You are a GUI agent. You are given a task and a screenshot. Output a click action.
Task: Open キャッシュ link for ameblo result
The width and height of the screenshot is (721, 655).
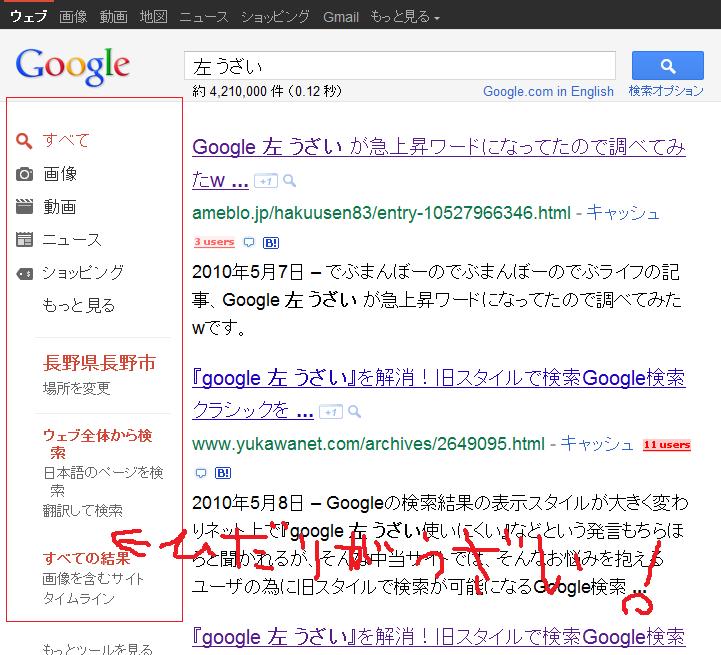(x=623, y=213)
